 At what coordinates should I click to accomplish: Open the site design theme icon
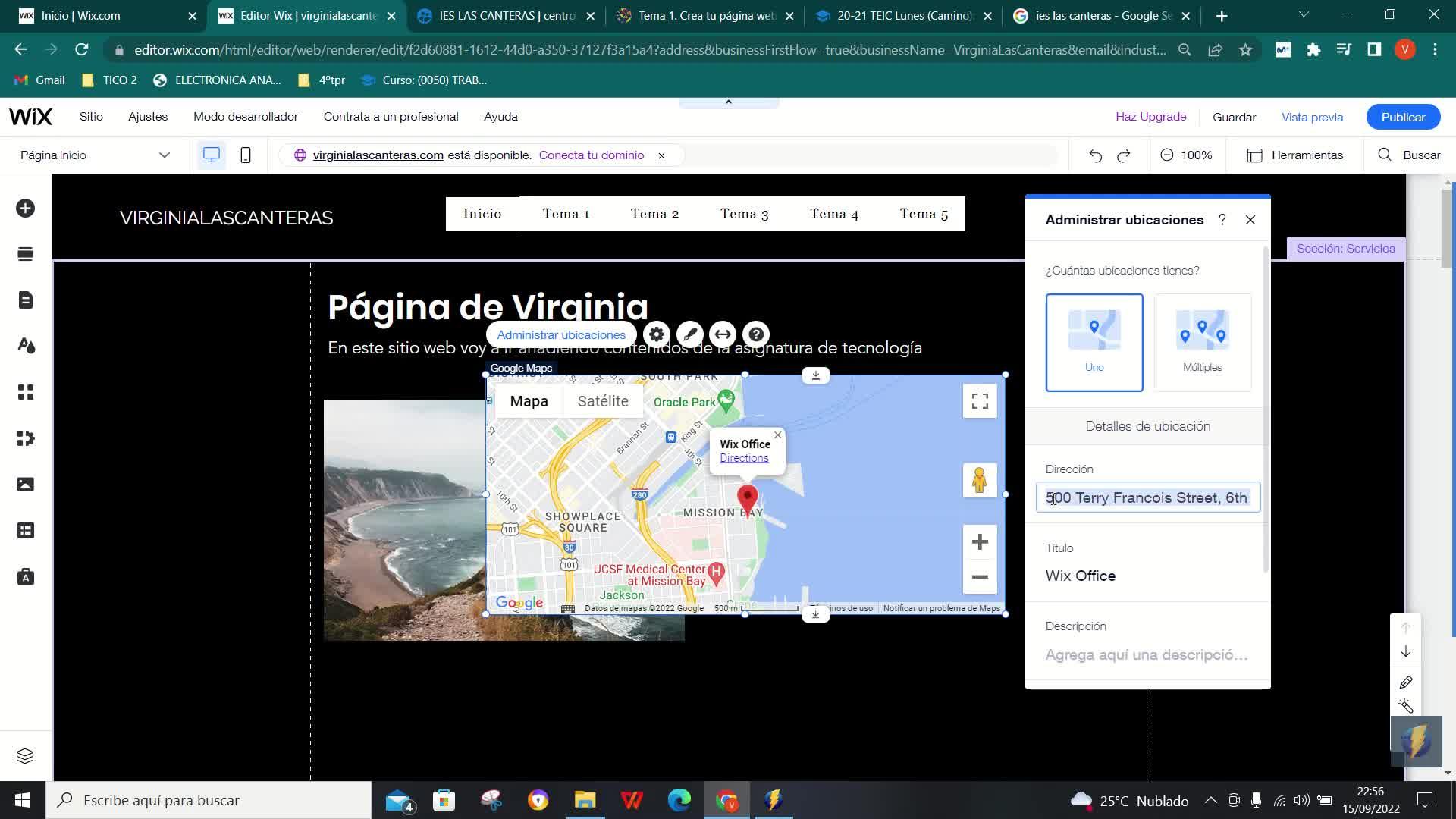coord(25,346)
